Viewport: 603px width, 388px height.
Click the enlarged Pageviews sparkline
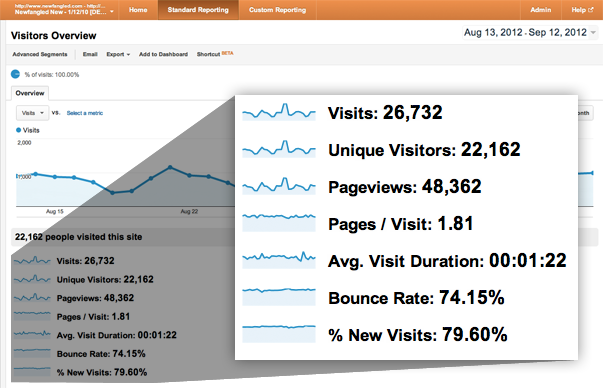tap(279, 186)
